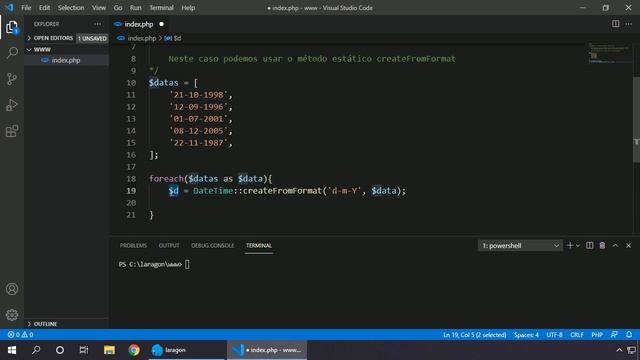Click the unsaved dot on index.php tab

(x=162, y=24)
